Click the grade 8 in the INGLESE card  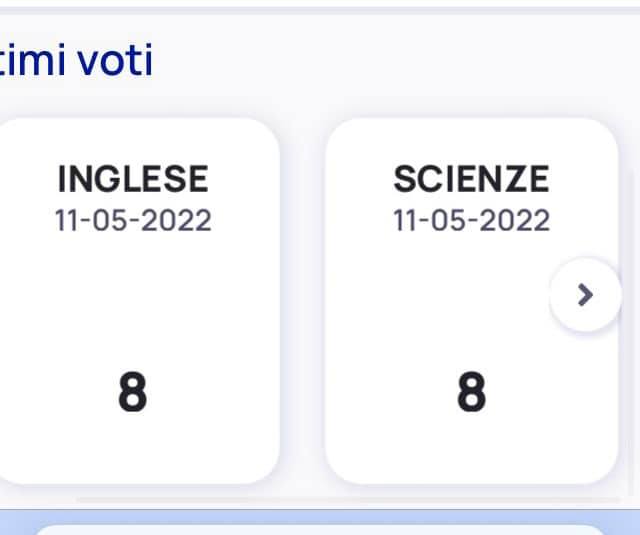pyautogui.click(x=133, y=392)
